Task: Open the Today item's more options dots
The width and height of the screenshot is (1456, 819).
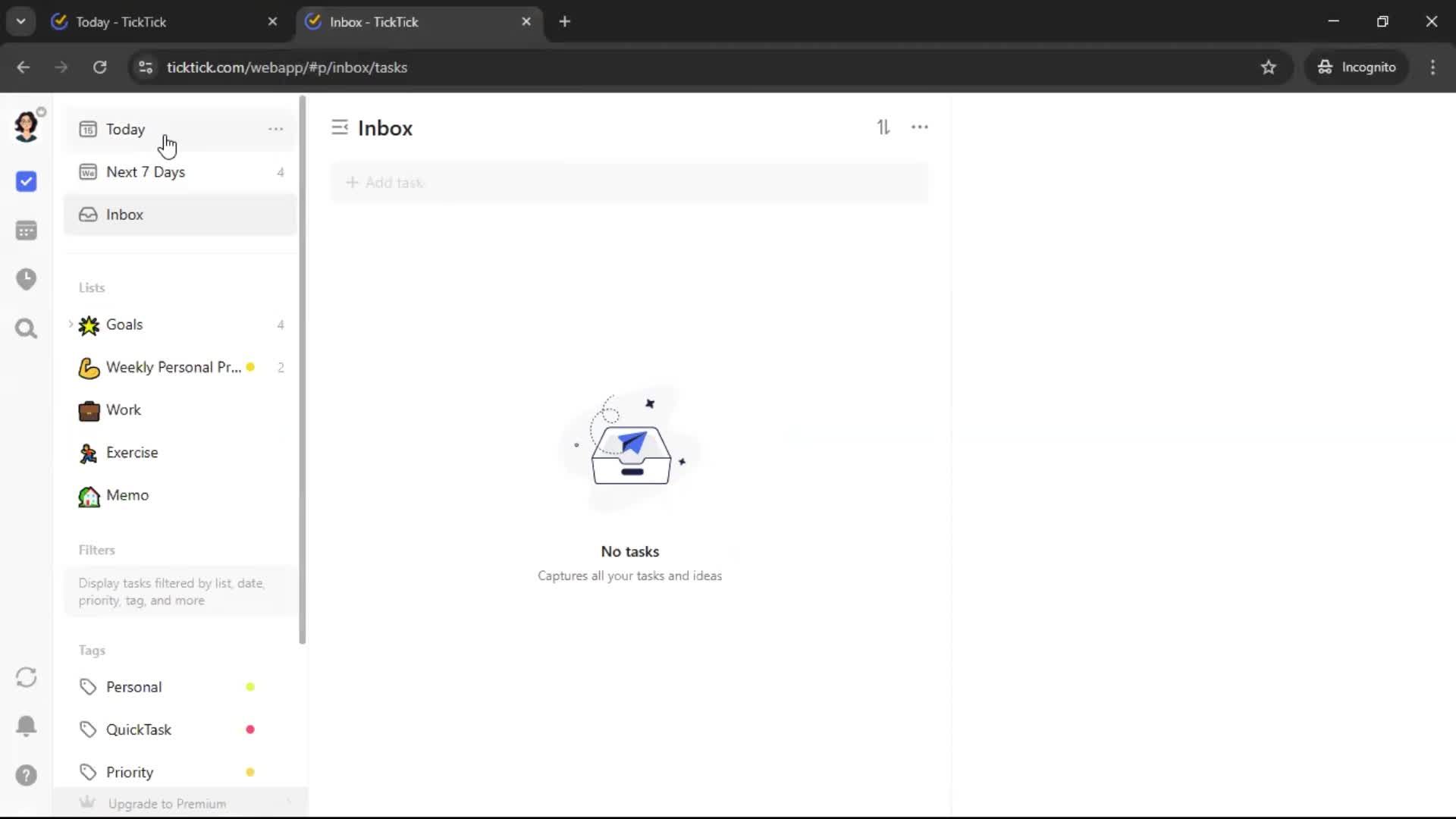Action: pos(275,129)
